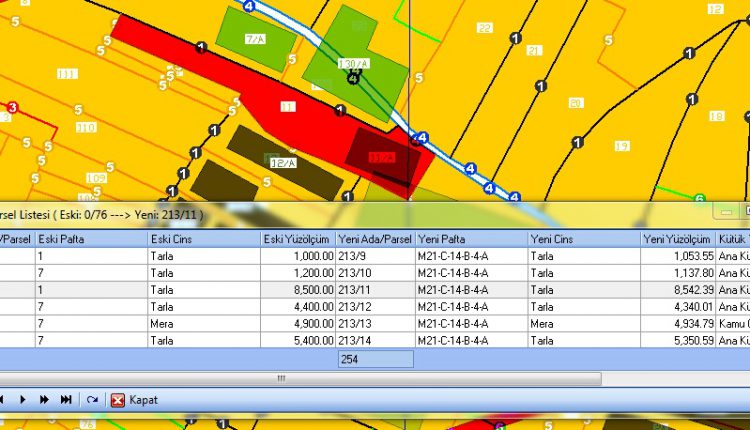The height and width of the screenshot is (430, 750).
Task: Click the previous record arrow button
Action: 4,400
